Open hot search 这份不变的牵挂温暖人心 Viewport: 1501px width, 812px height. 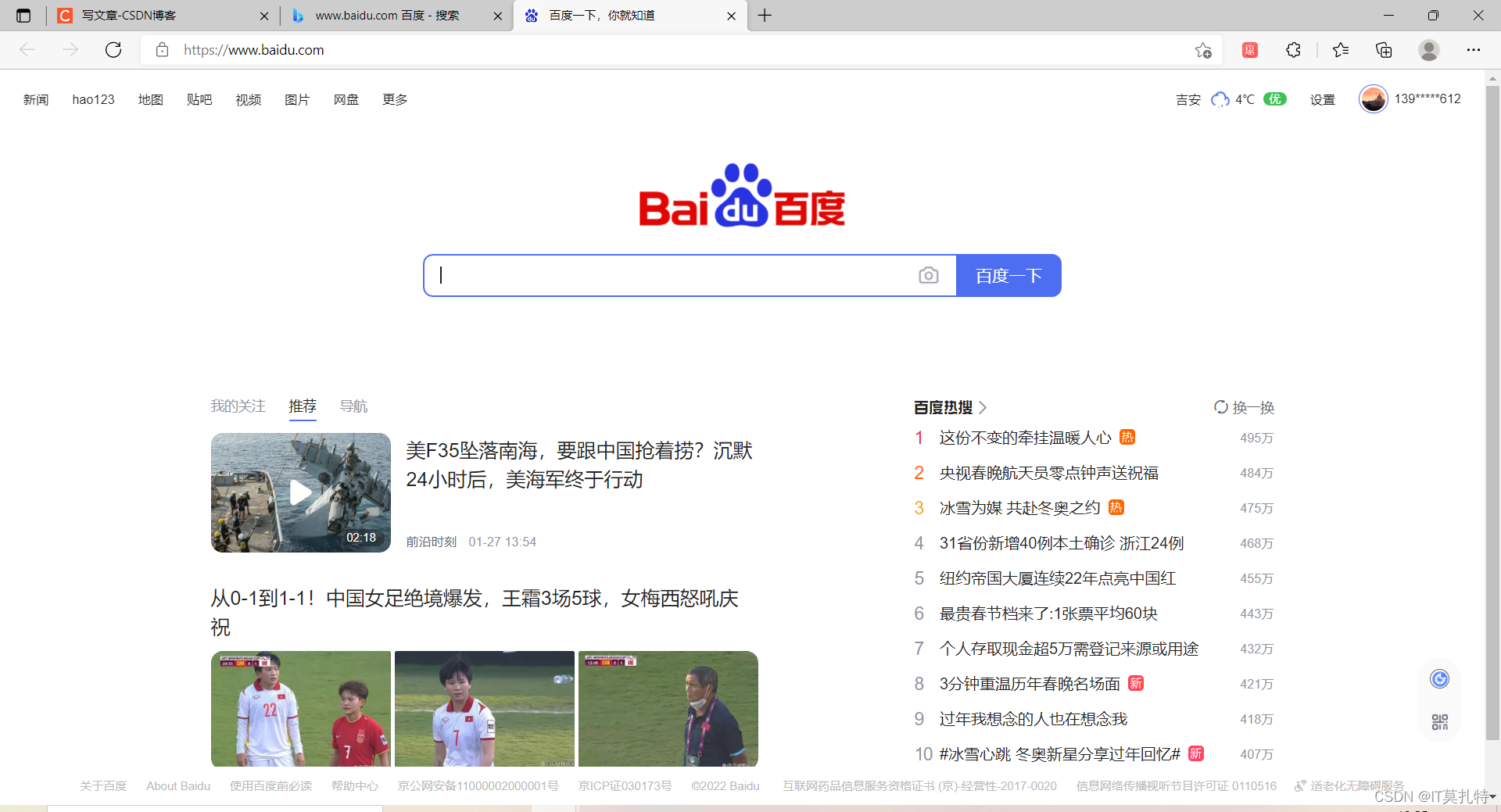click(1025, 438)
